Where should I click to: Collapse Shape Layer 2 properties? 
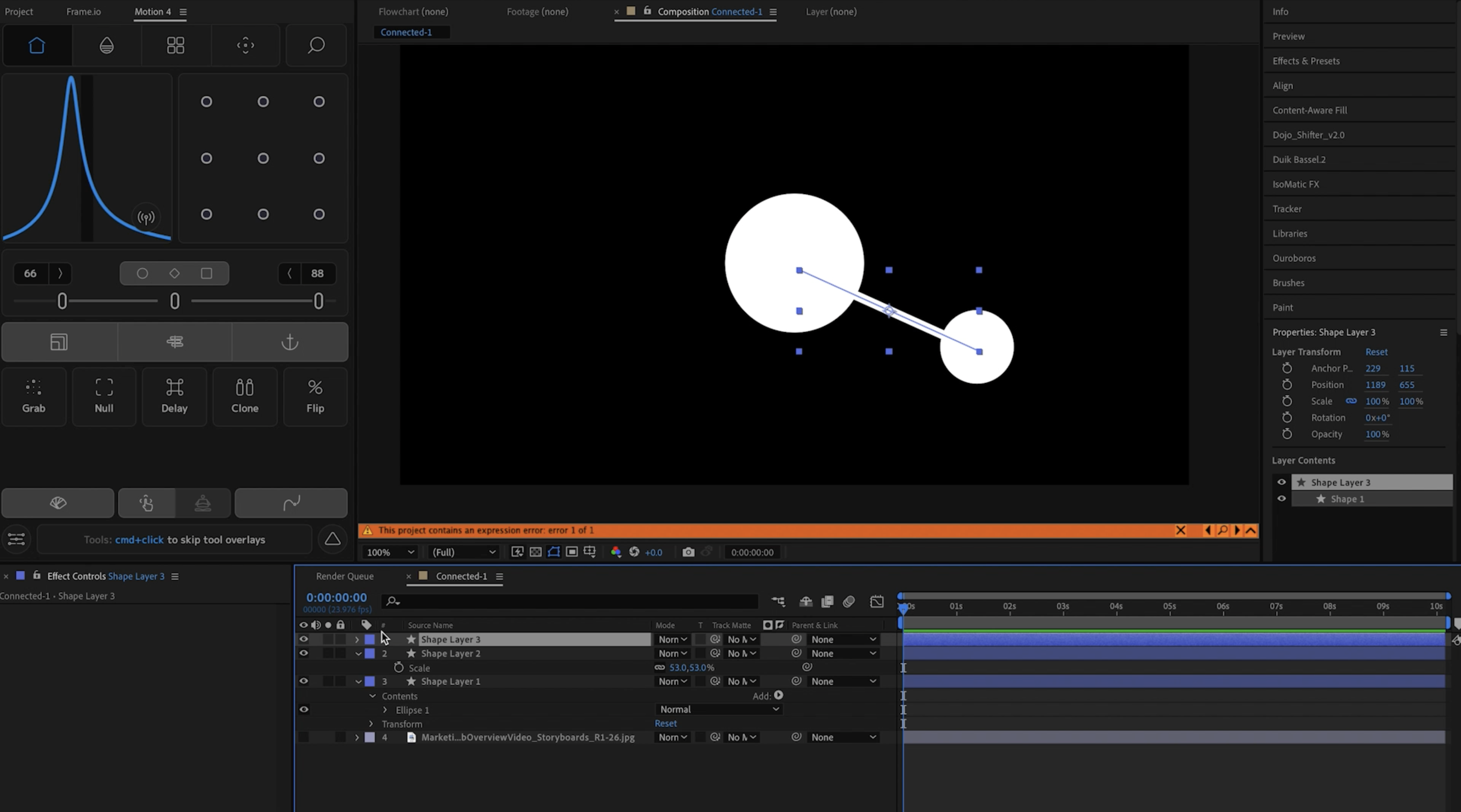point(358,653)
